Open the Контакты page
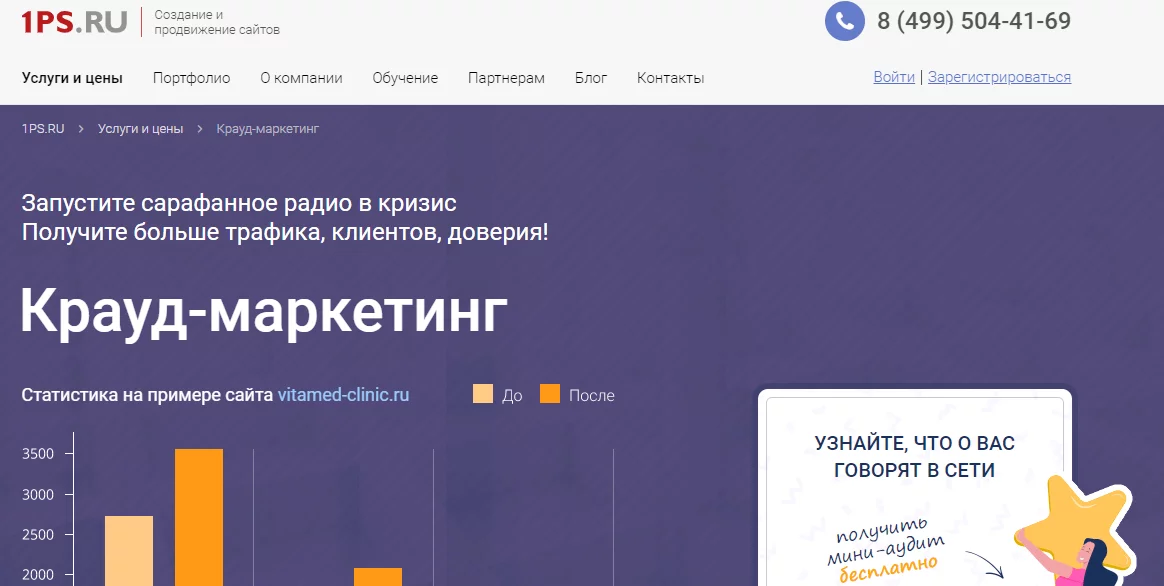Image resolution: width=1164 pixels, height=586 pixels. pyautogui.click(x=670, y=78)
